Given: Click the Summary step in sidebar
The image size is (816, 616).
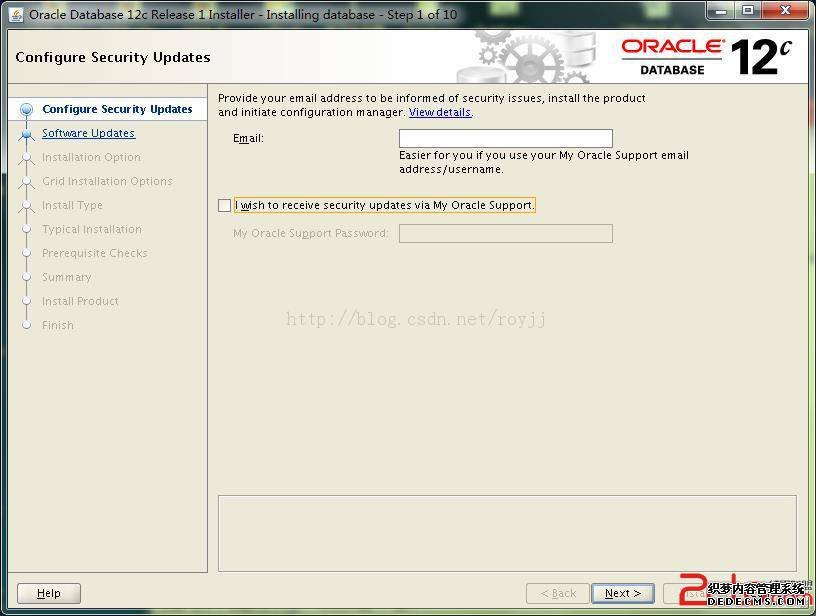Looking at the screenshot, I should tap(66, 277).
